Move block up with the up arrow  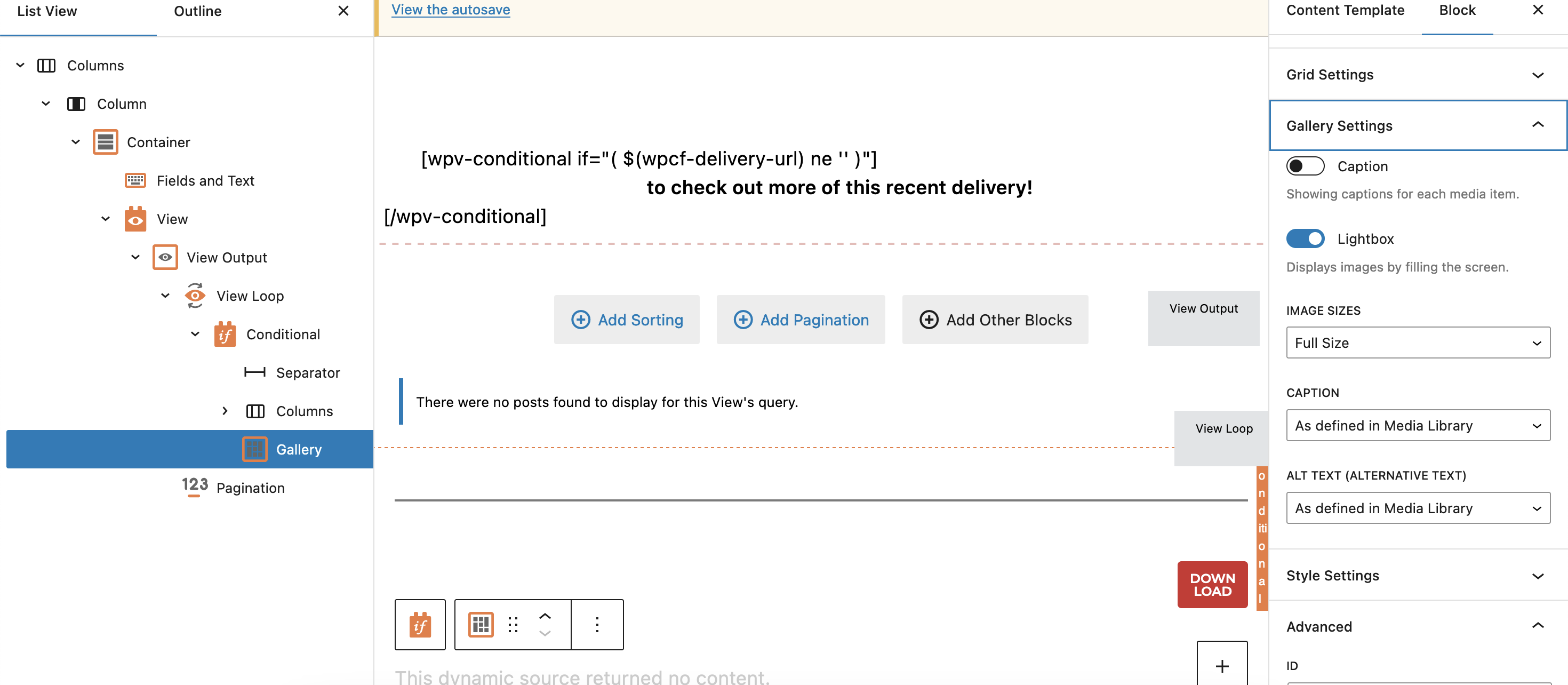545,616
